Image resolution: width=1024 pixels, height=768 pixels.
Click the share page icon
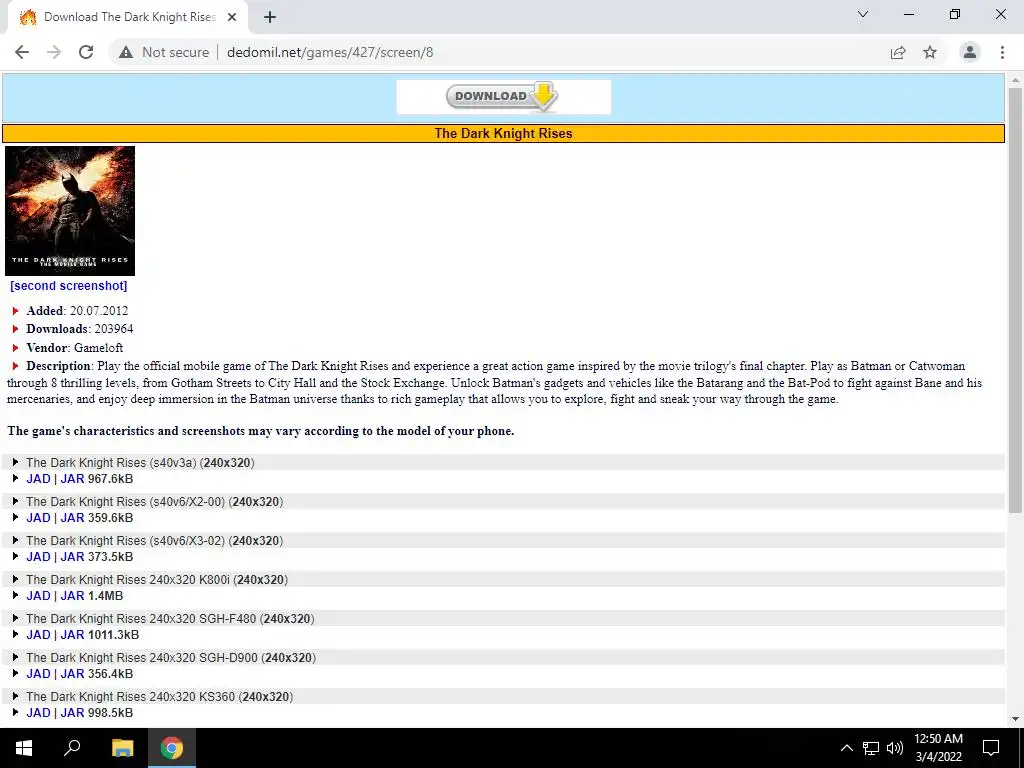click(898, 52)
